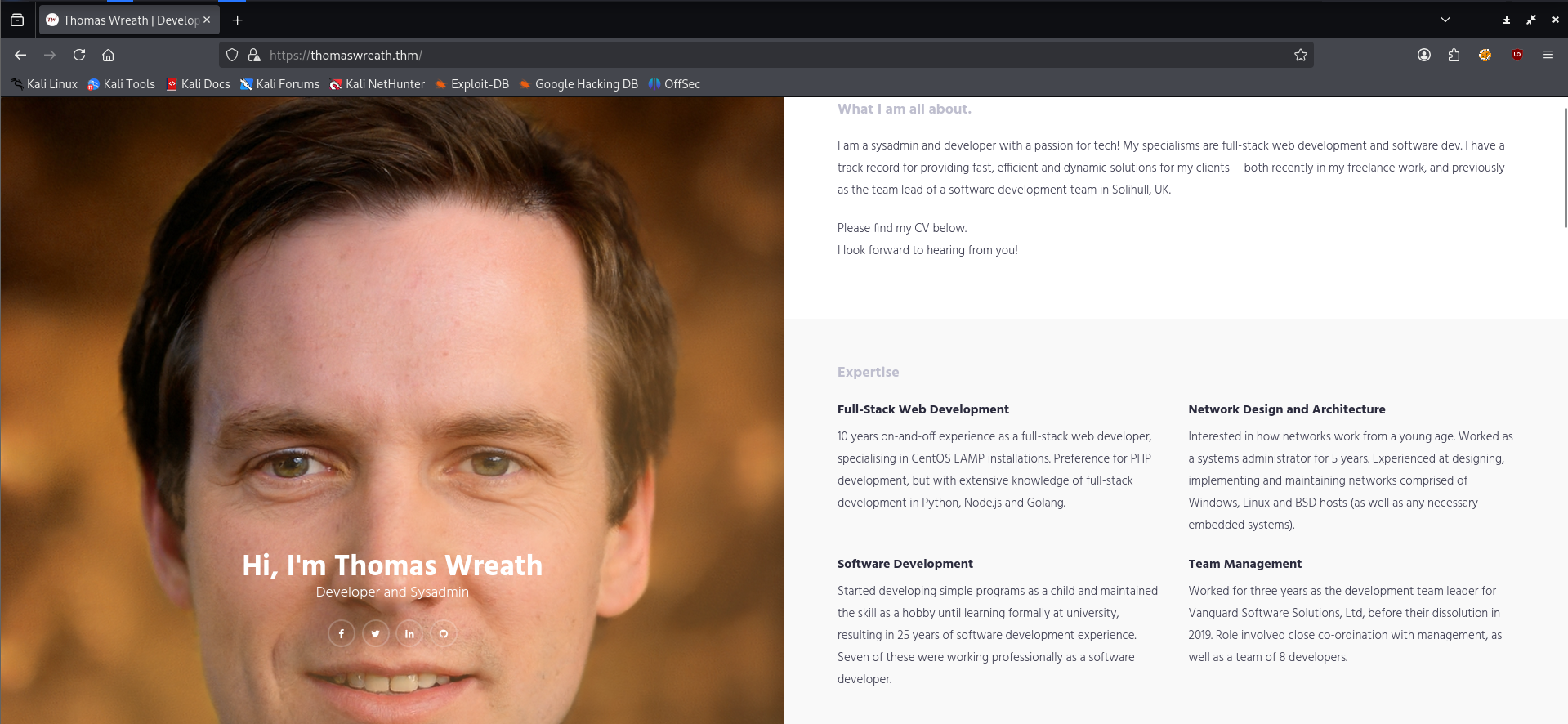Open the Twitter social icon
This screenshot has height=724, width=1568.
376,633
